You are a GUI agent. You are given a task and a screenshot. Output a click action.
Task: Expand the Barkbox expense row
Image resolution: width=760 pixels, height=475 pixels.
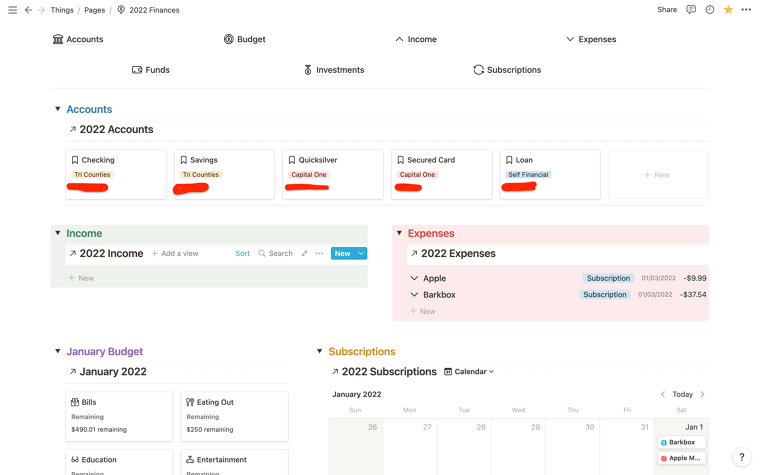point(415,295)
